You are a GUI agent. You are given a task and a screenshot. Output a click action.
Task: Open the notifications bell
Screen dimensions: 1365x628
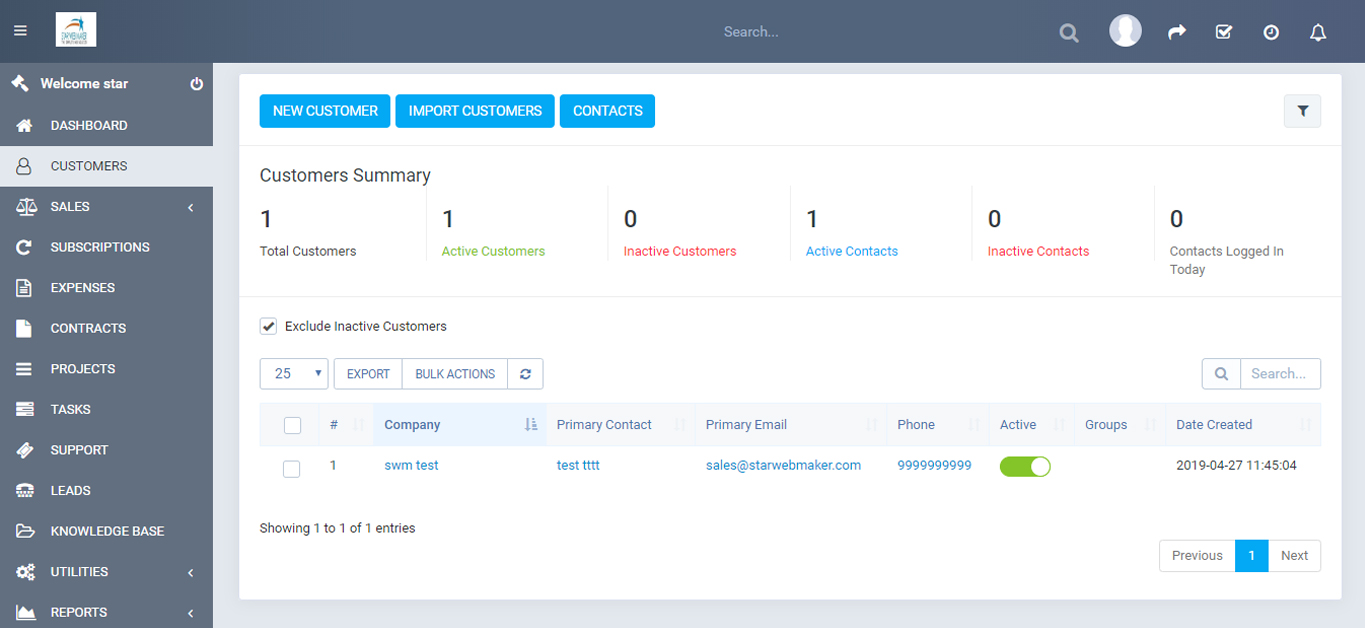1318,32
